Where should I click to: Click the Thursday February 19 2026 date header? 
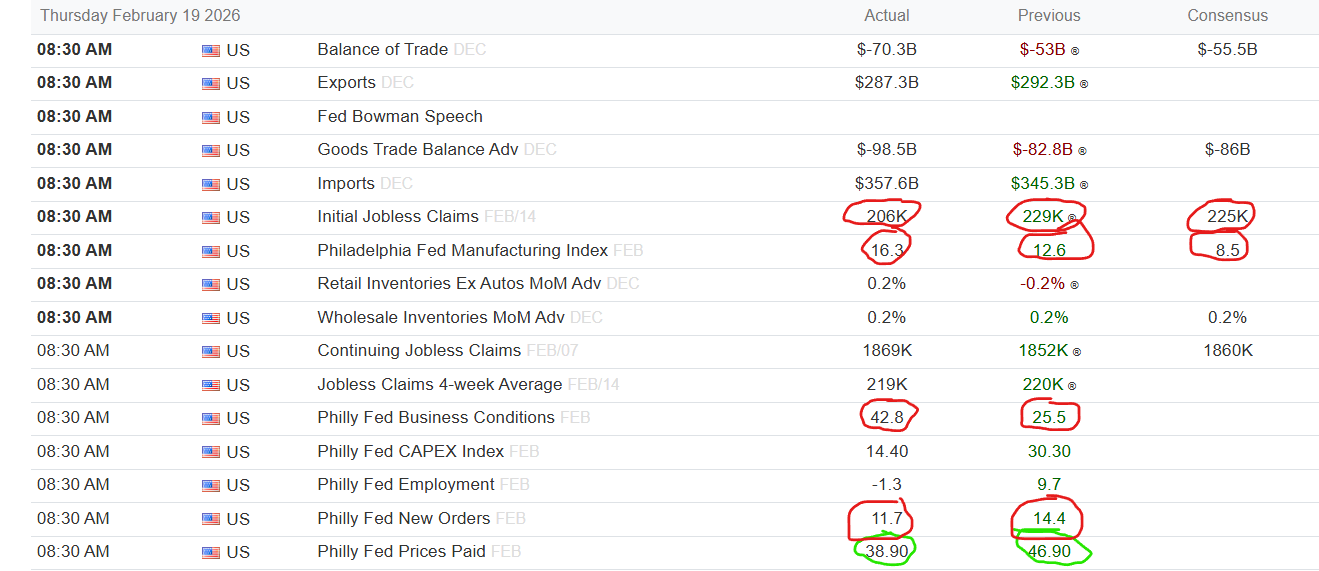pos(140,15)
